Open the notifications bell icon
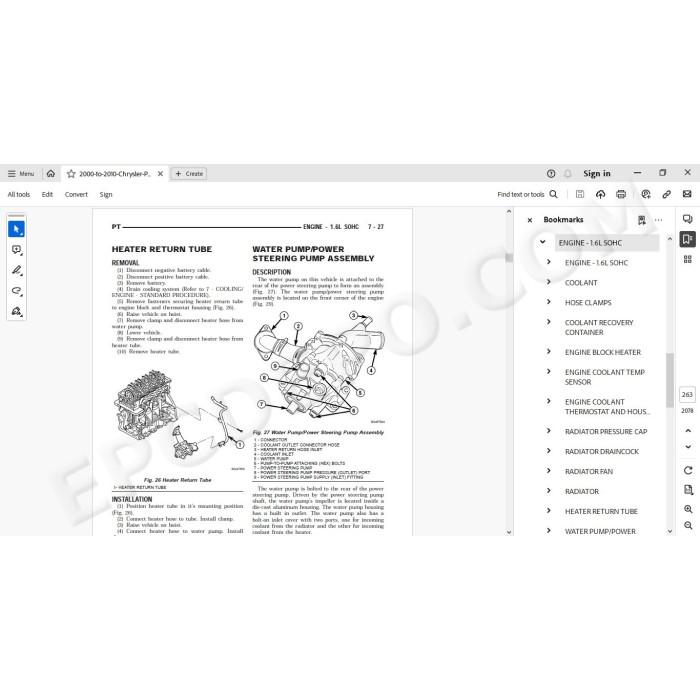This screenshot has height=700, width=700. click(x=567, y=174)
